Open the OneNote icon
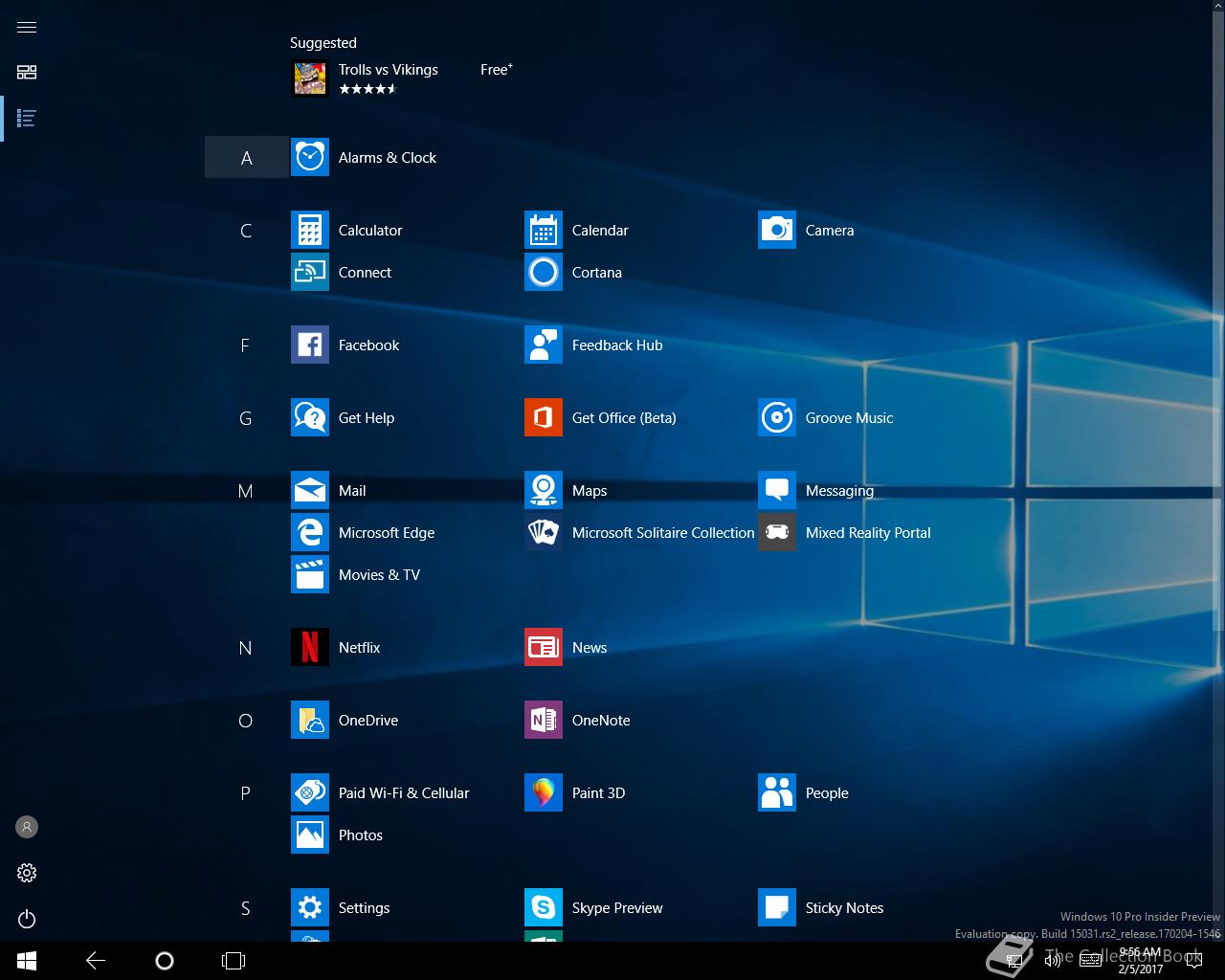Image resolution: width=1225 pixels, height=980 pixels. point(544,720)
